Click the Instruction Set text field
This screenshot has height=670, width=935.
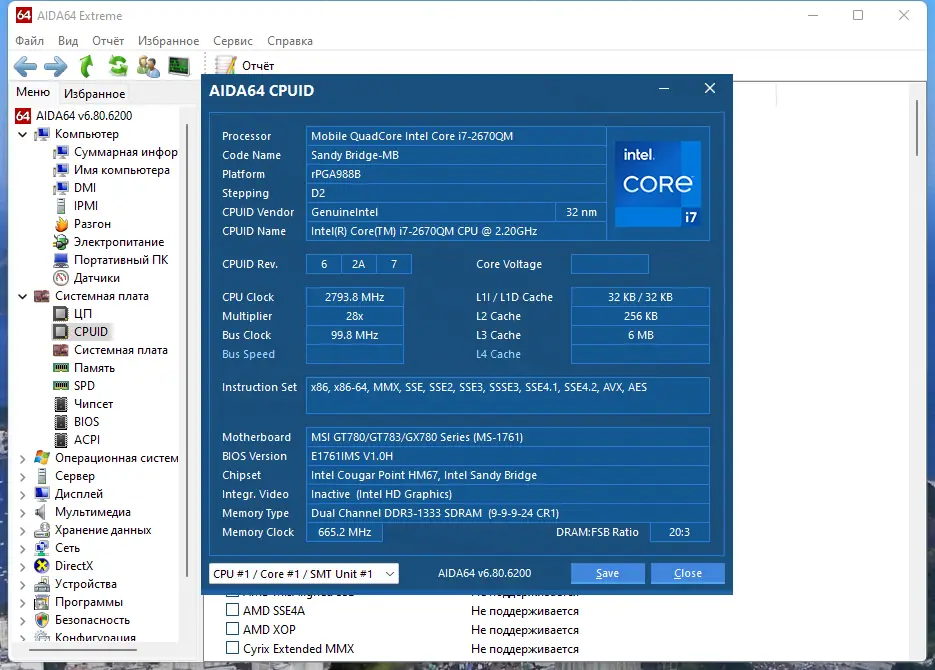tap(507, 395)
